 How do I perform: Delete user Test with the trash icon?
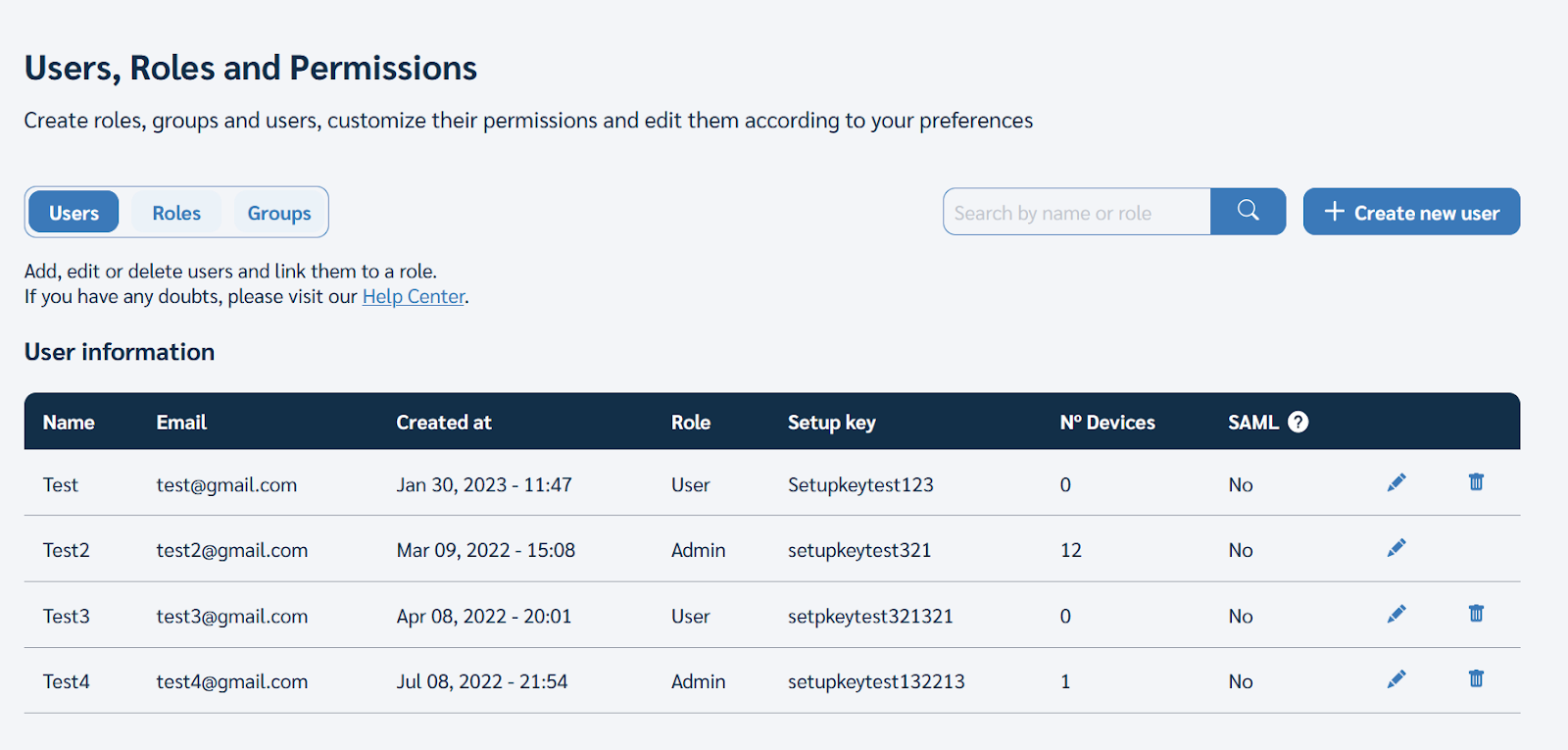point(1476,481)
